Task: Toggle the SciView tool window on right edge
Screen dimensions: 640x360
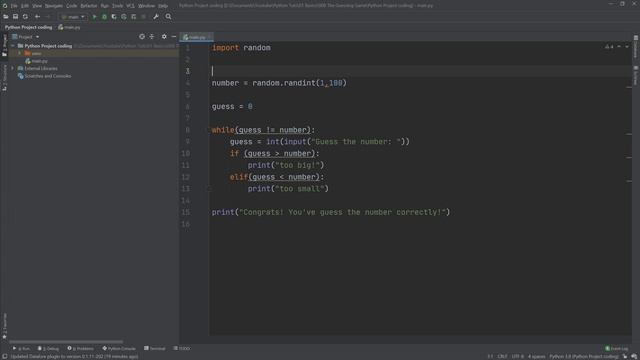Action: pos(636,76)
